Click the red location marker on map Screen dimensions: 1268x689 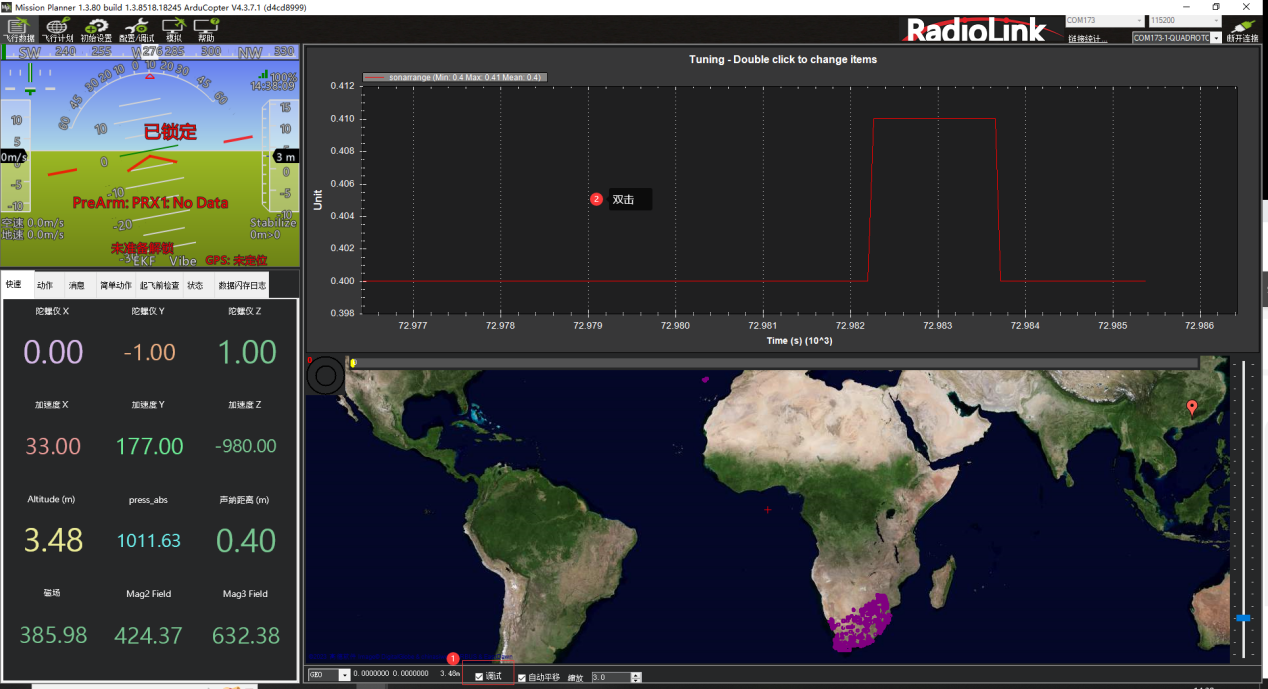tap(1191, 407)
